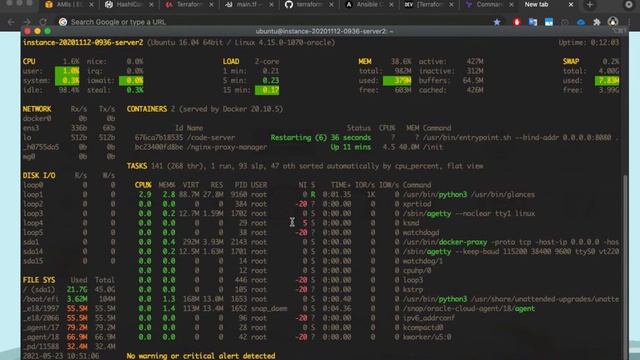This screenshot has height=360, width=640.
Task: Open the red extension icon beside the star
Action: pos(517,22)
